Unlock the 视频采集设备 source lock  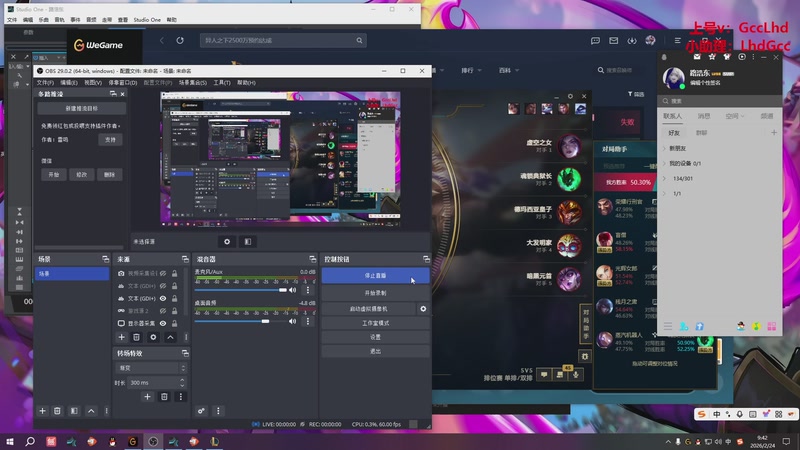pos(174,273)
